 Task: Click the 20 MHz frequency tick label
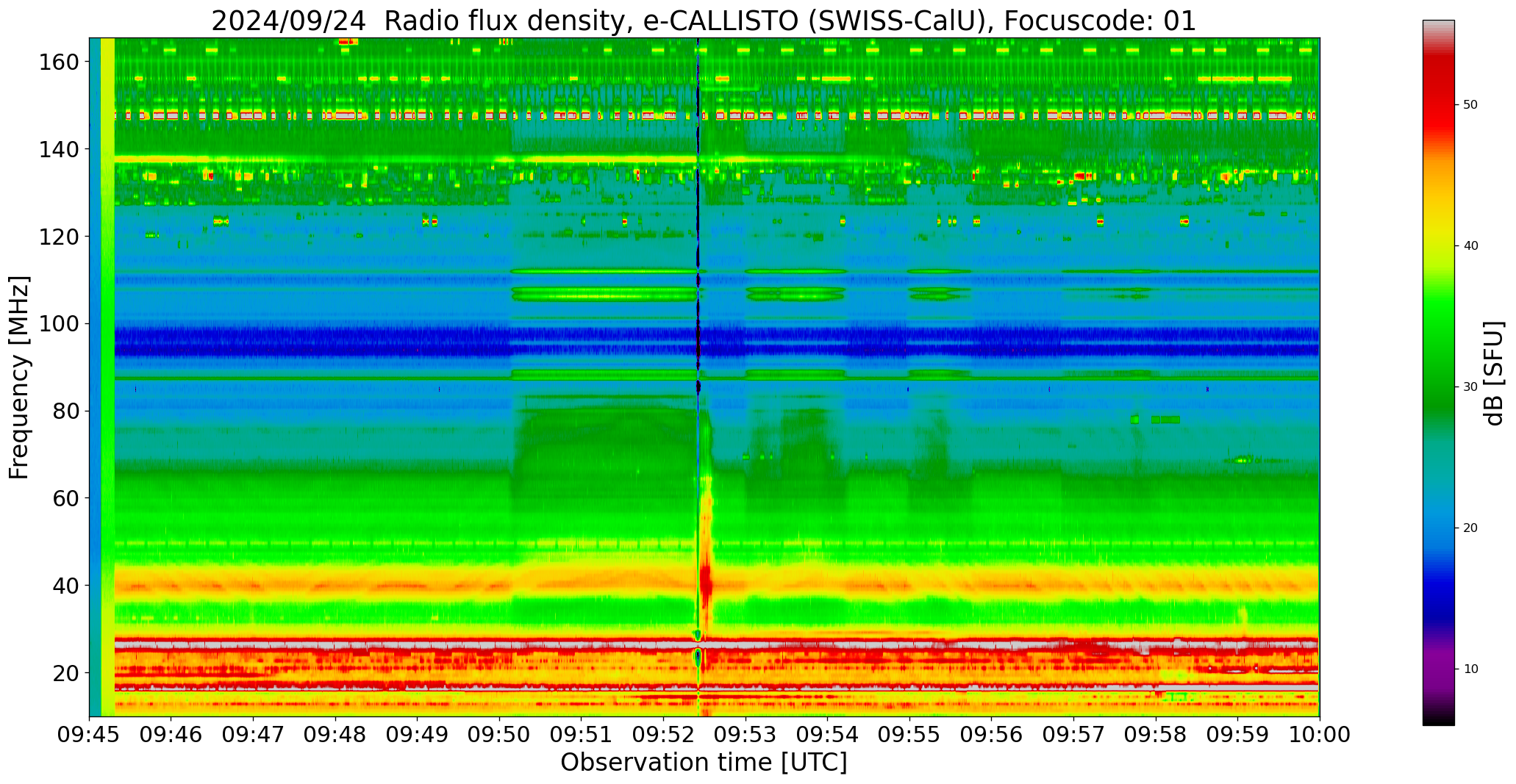click(65, 673)
